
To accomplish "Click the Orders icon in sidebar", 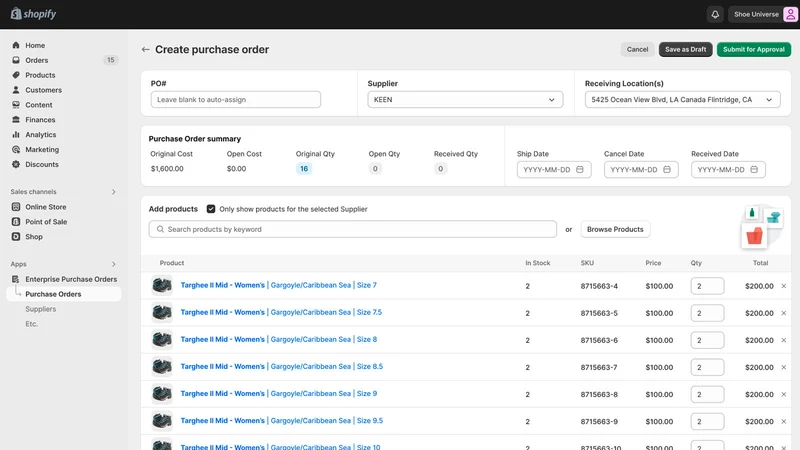I will point(16,60).
